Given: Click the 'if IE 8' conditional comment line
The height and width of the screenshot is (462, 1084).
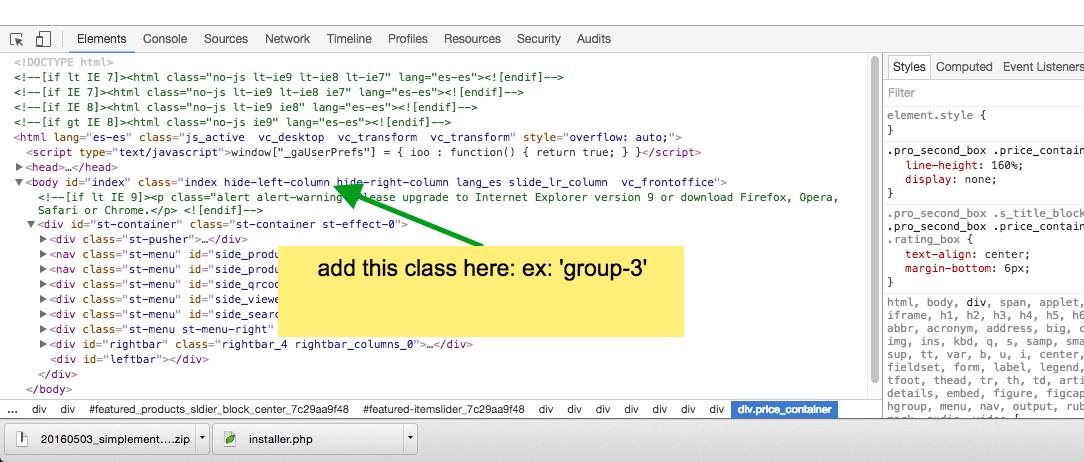Looking at the screenshot, I should coord(245,107).
